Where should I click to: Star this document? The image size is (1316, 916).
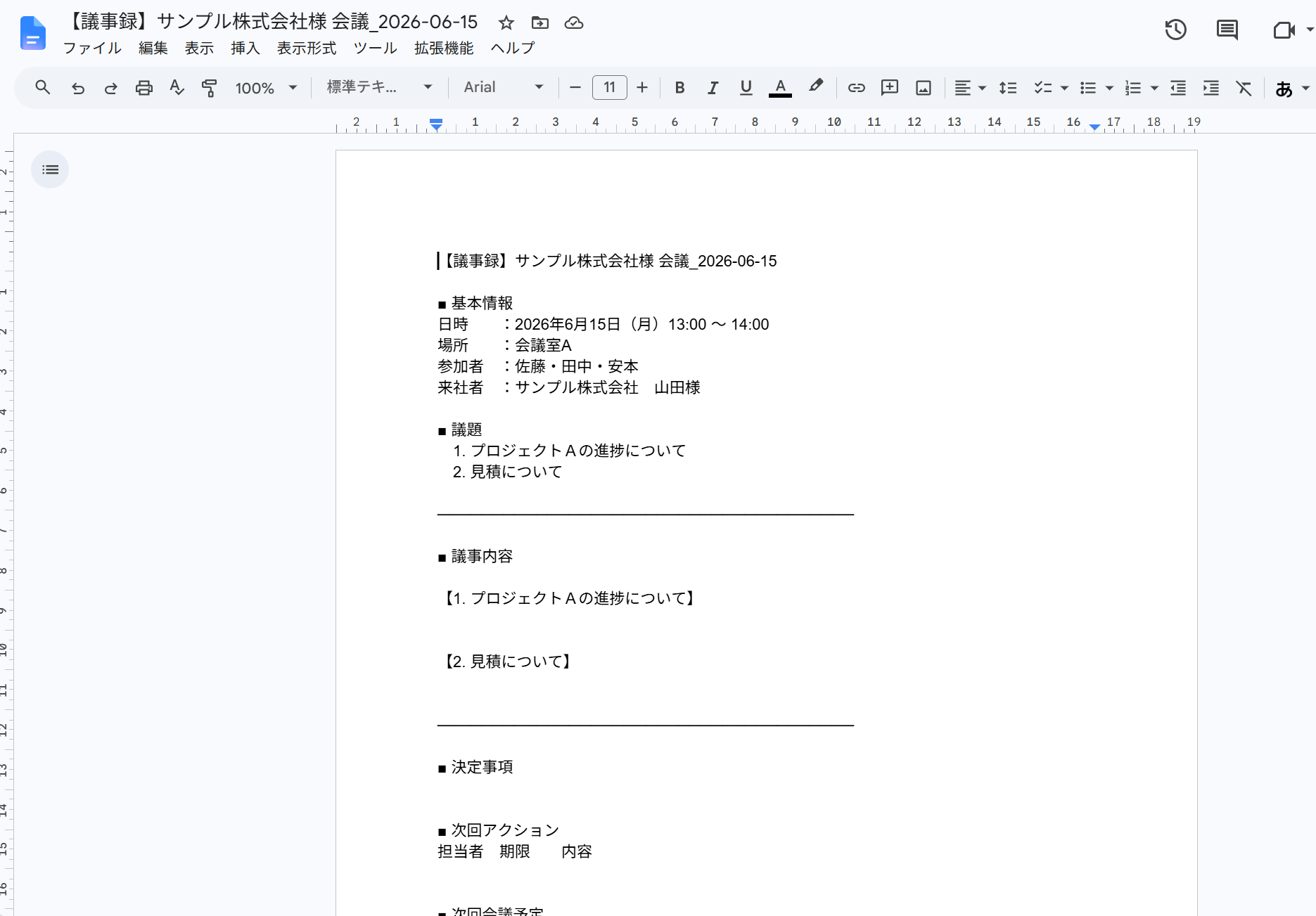point(506,23)
